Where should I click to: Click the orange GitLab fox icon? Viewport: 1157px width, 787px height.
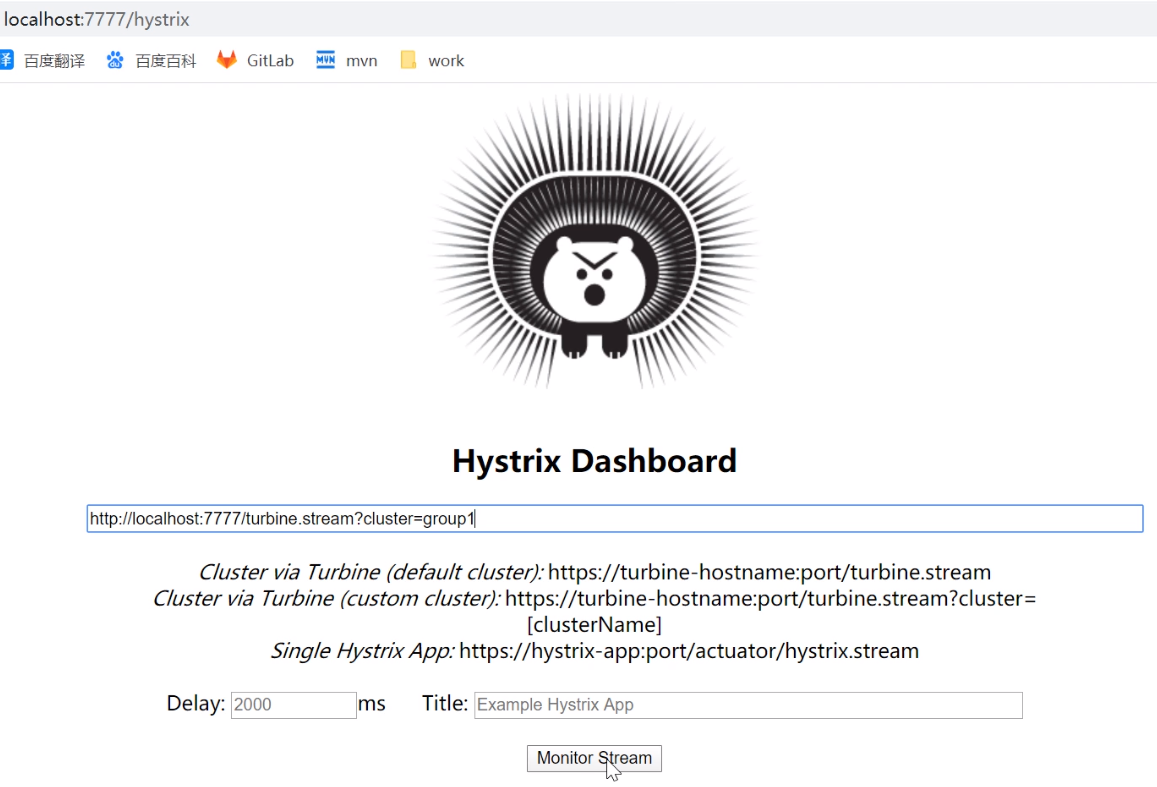(x=227, y=60)
